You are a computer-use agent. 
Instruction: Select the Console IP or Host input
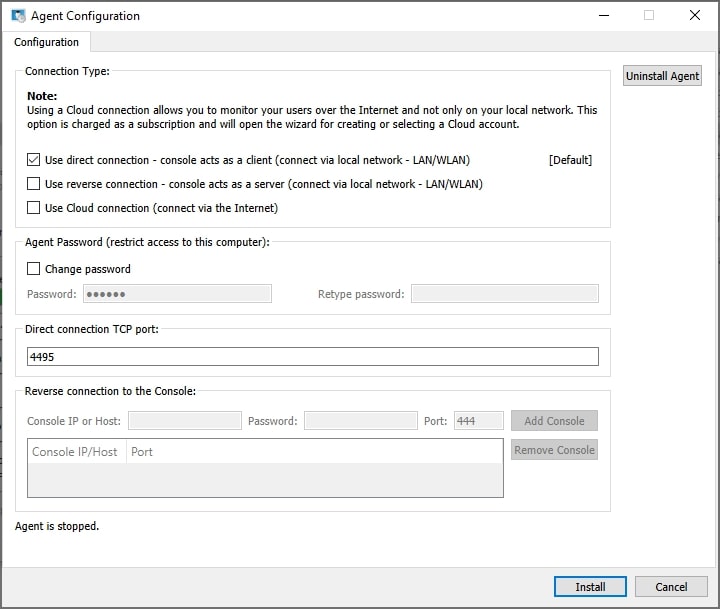[x=184, y=421]
